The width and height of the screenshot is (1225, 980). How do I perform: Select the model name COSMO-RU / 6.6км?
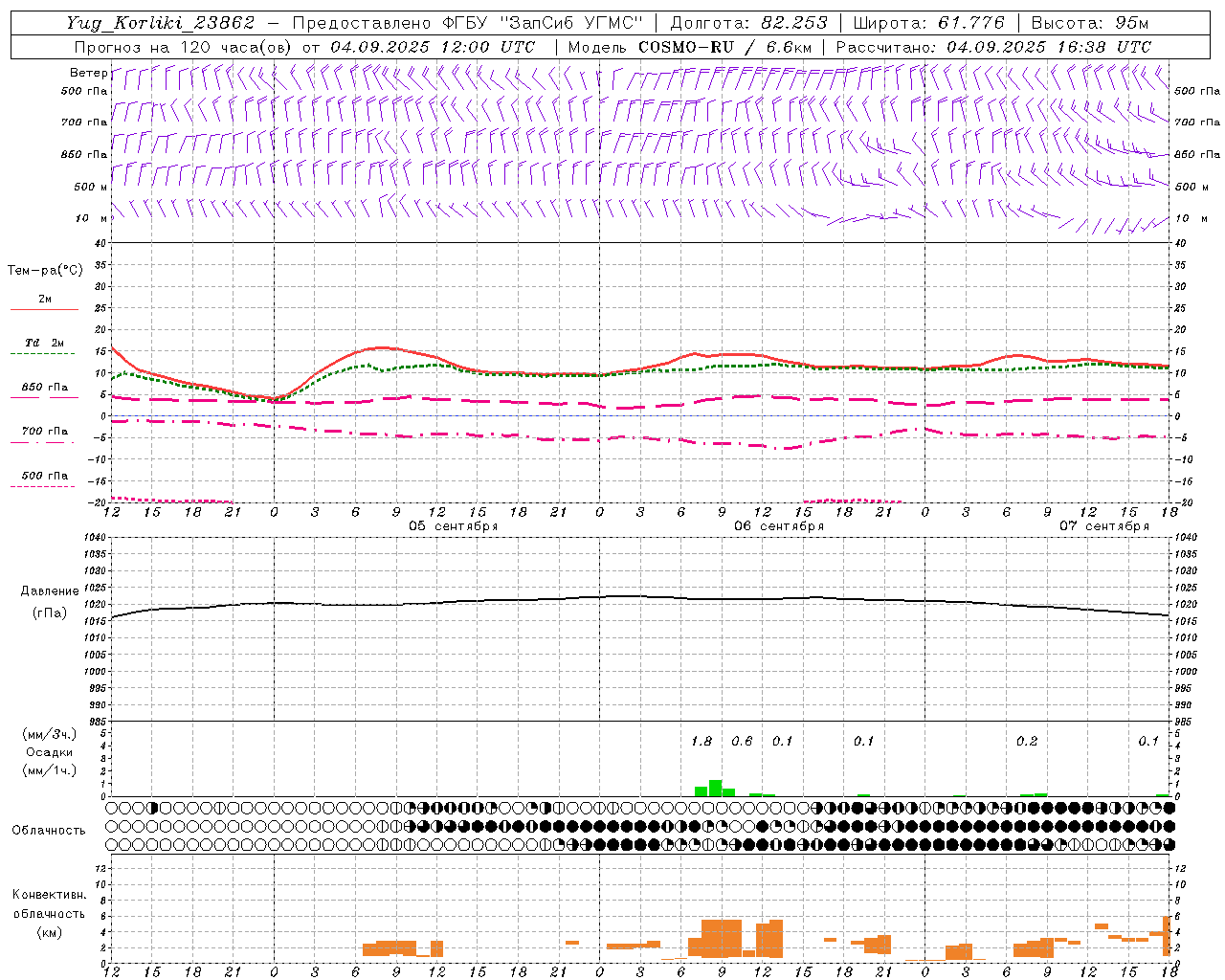click(724, 47)
